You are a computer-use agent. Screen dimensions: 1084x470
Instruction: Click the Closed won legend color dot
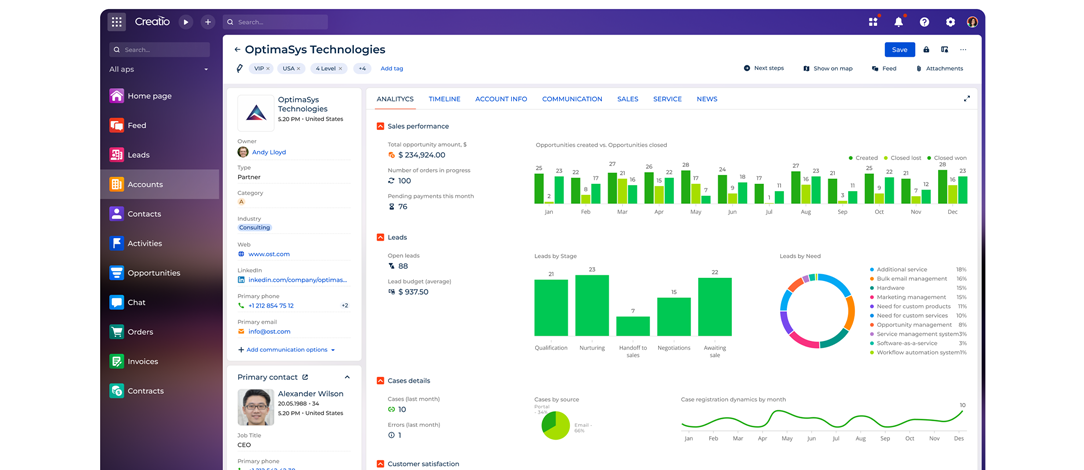pyautogui.click(x=929, y=158)
